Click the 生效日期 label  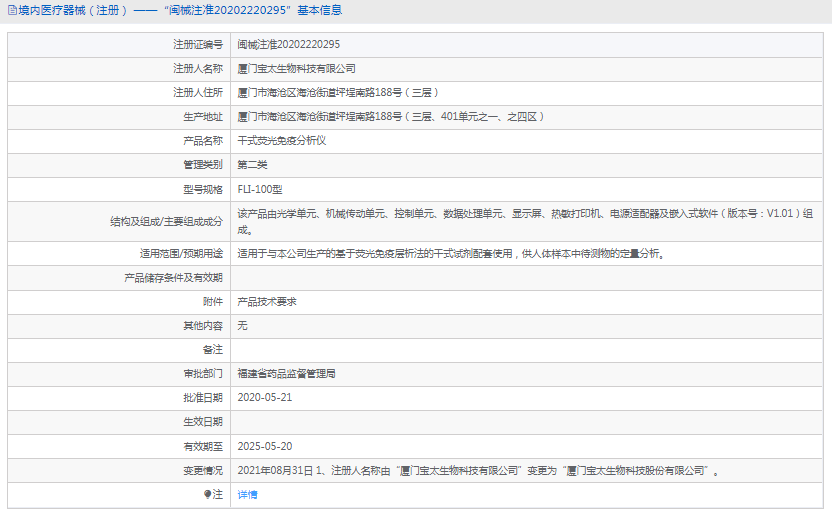click(x=203, y=422)
